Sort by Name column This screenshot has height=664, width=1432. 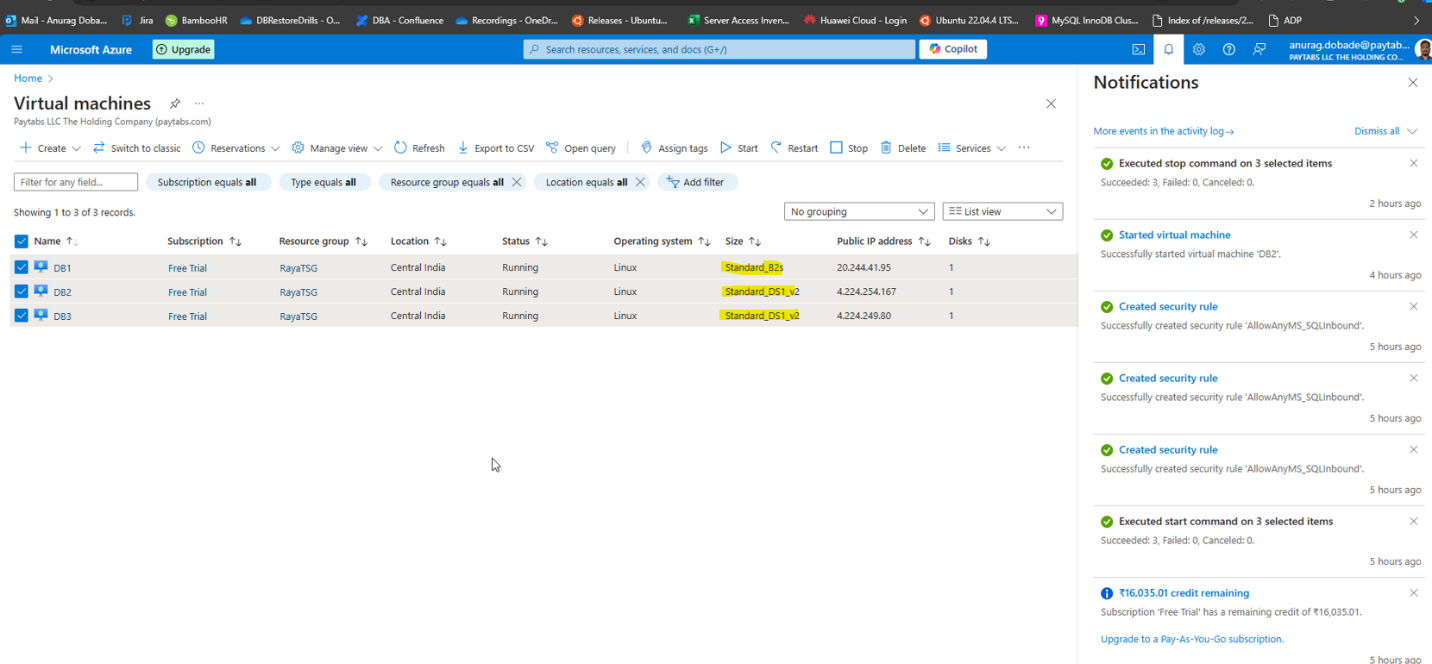[56, 241]
